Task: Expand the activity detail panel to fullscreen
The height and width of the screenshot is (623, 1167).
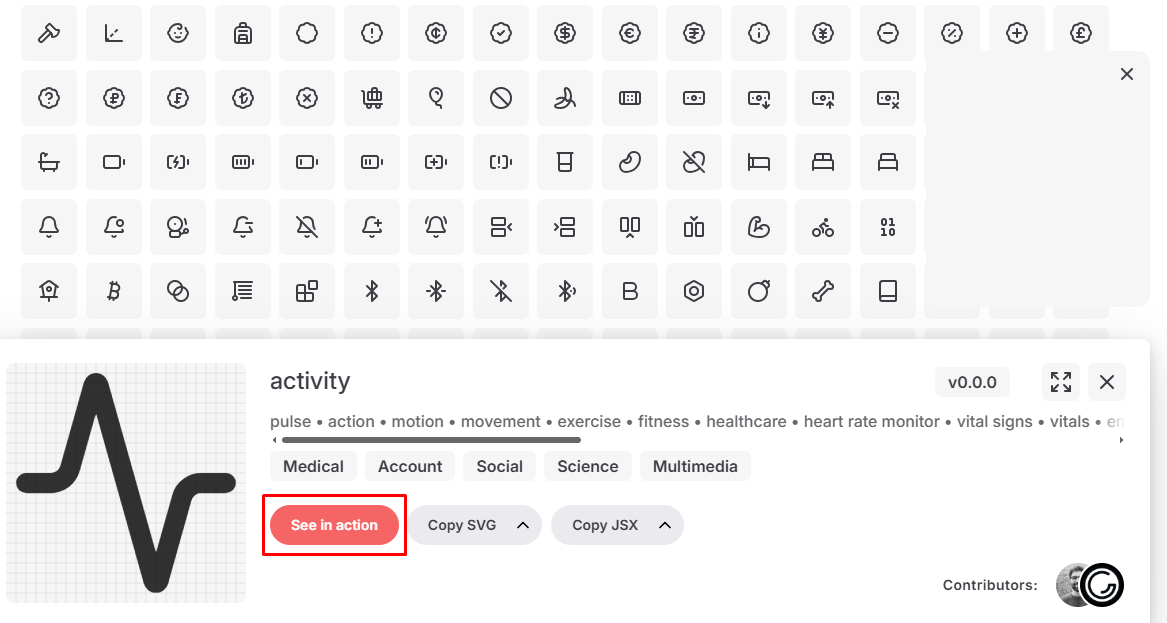Action: pyautogui.click(x=1061, y=382)
